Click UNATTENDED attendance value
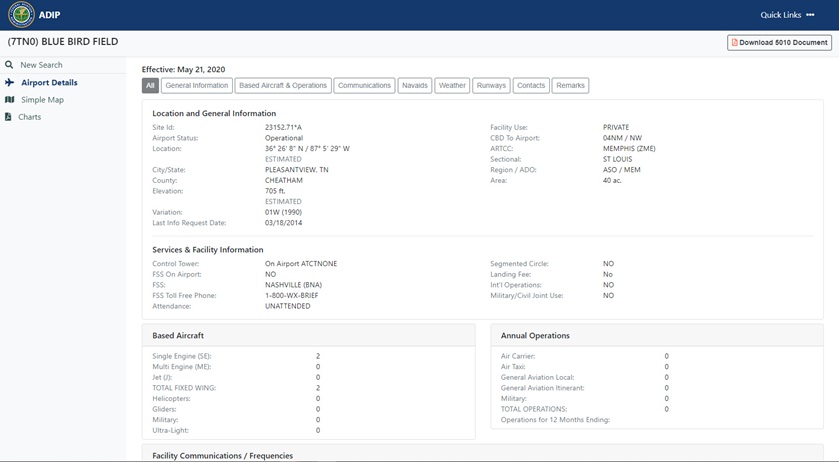The width and height of the screenshot is (839, 462). [288, 306]
